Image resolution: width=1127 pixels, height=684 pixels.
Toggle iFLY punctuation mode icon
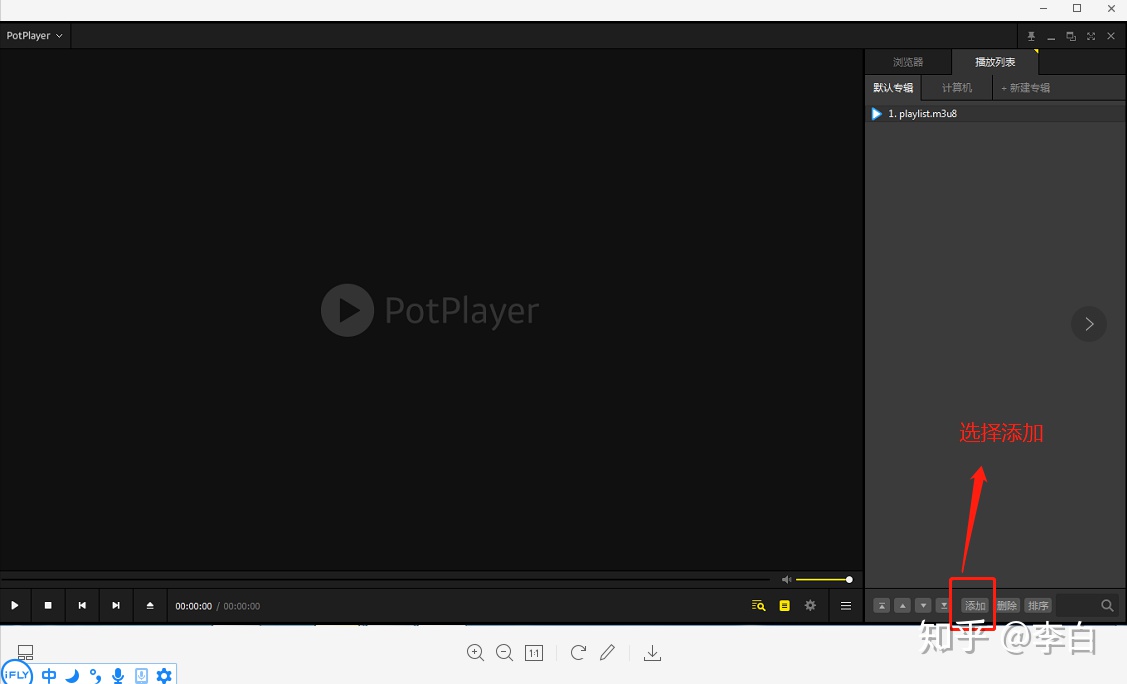coord(95,675)
